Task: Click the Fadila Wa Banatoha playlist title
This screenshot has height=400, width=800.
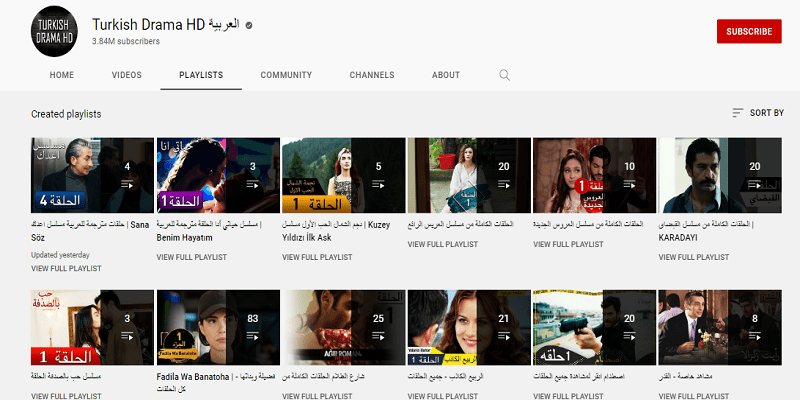Action: (x=216, y=383)
